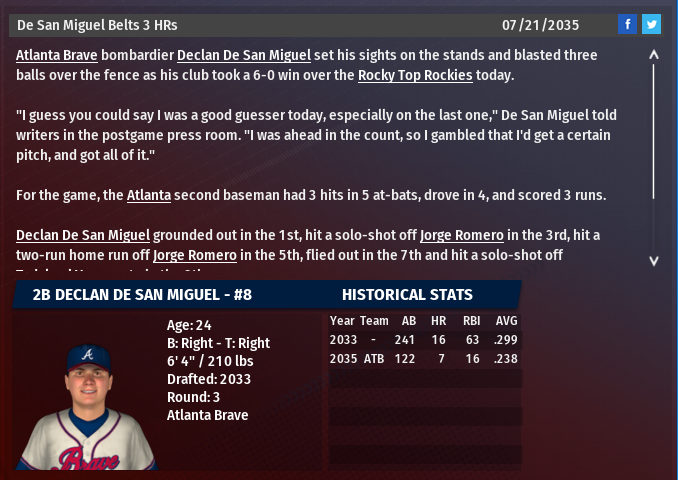Share article via the Twitter icon
Screen dimensions: 678x480
[x=651, y=24]
